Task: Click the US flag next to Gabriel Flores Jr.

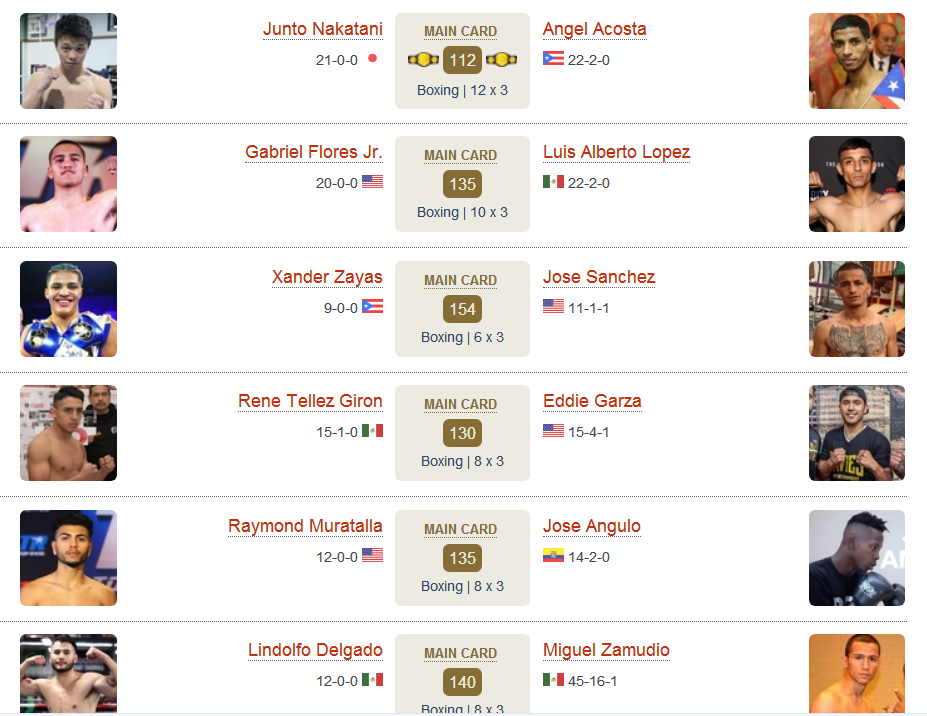Action: click(x=372, y=182)
